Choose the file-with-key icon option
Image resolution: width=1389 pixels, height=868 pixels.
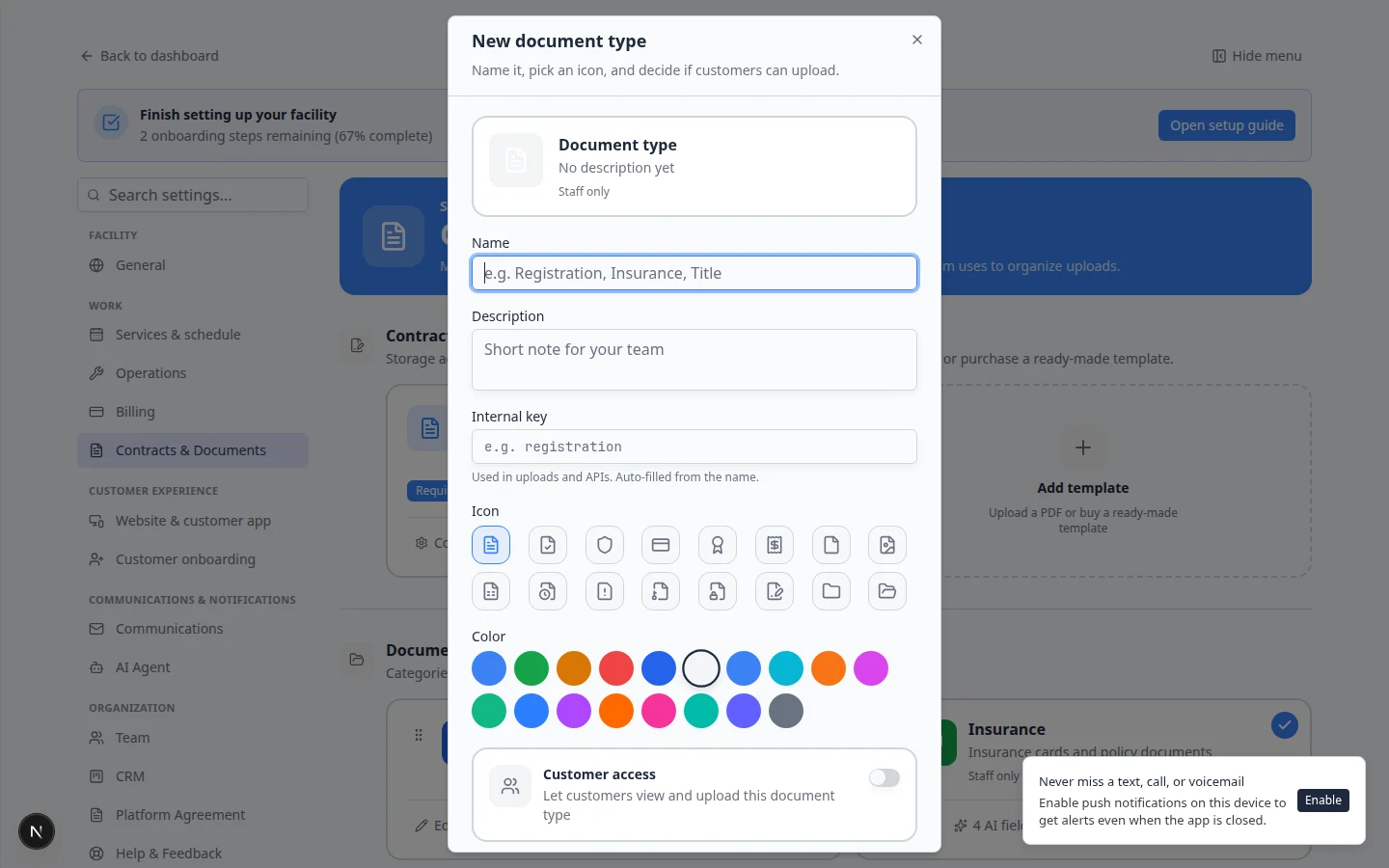tap(661, 591)
